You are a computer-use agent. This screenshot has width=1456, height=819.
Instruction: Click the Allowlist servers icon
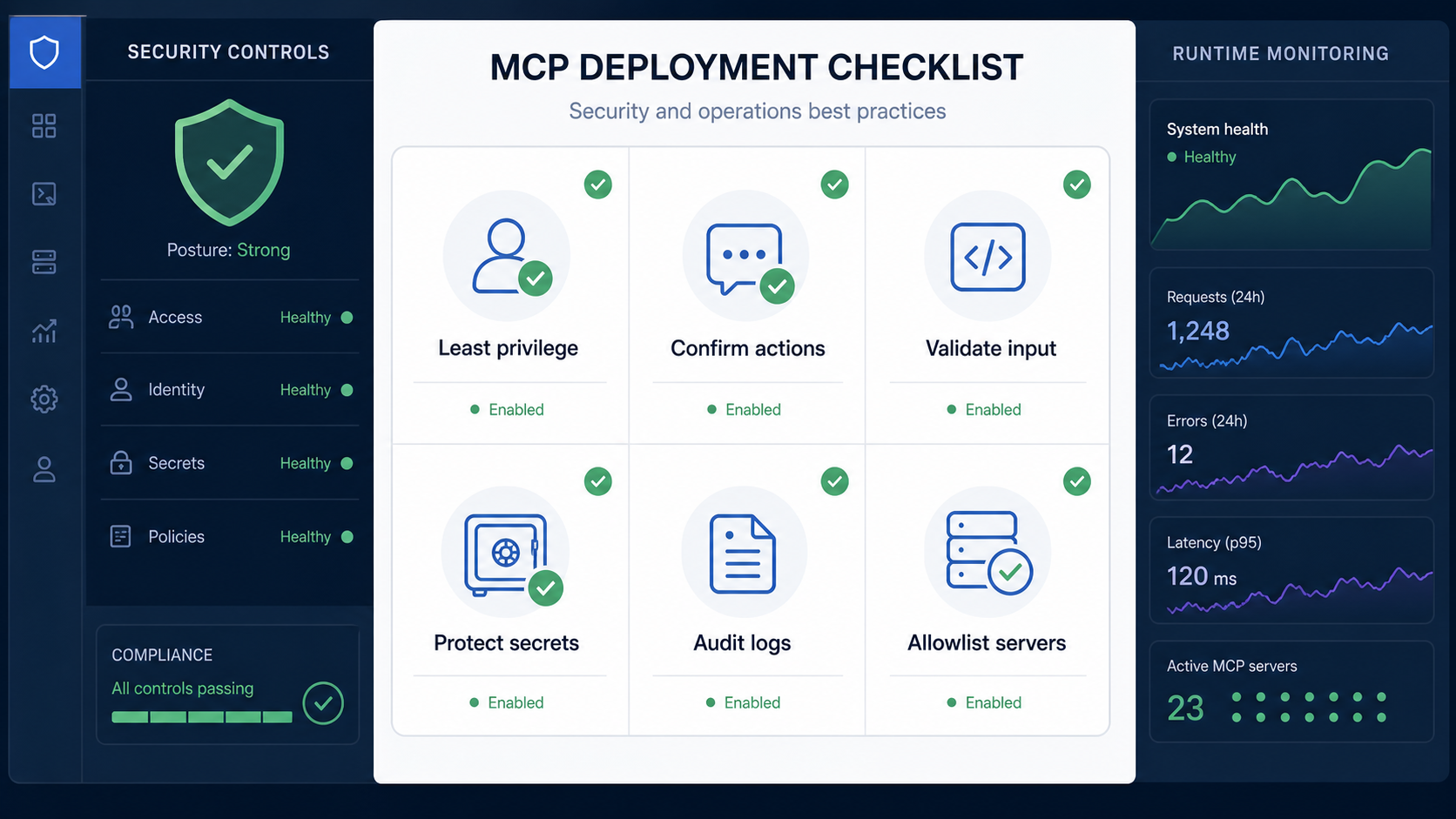tap(989, 554)
